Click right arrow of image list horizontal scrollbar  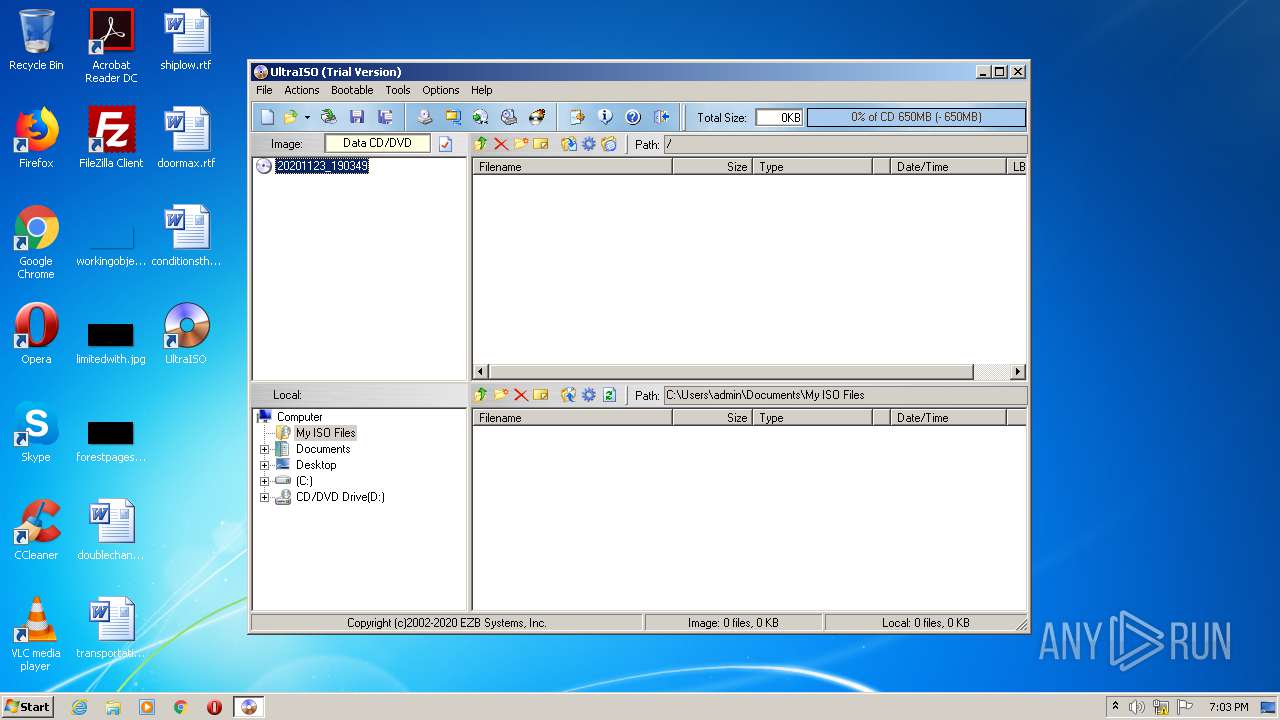point(1018,372)
